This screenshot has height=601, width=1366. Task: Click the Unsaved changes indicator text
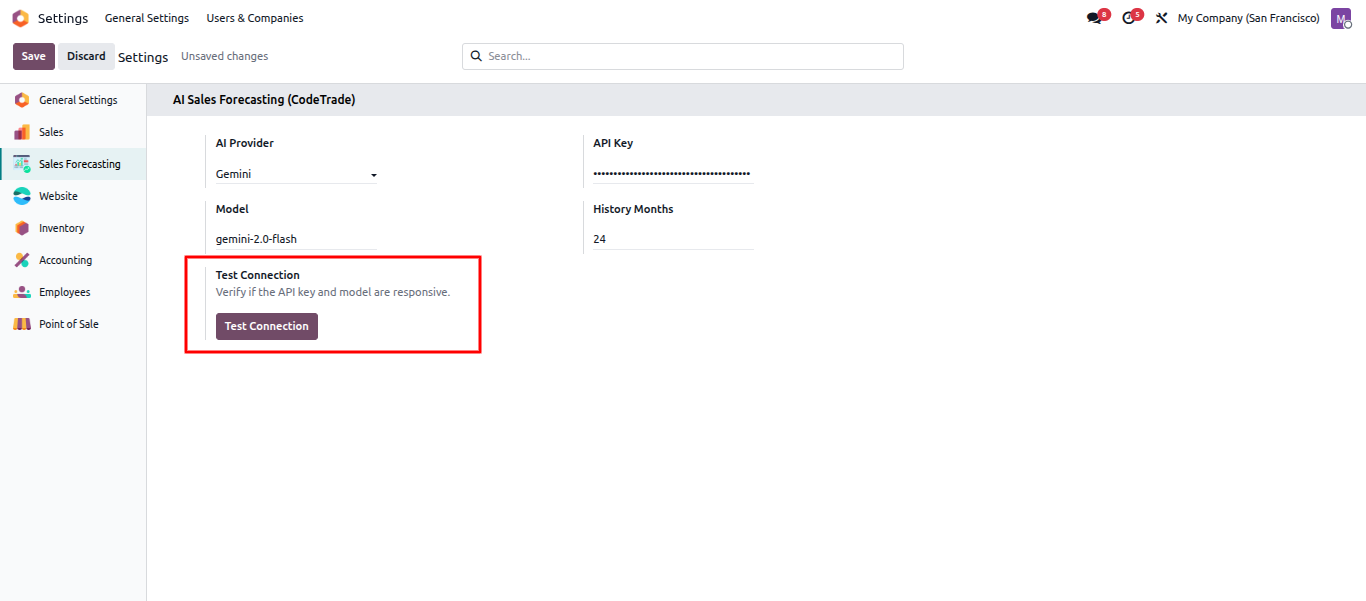[225, 56]
